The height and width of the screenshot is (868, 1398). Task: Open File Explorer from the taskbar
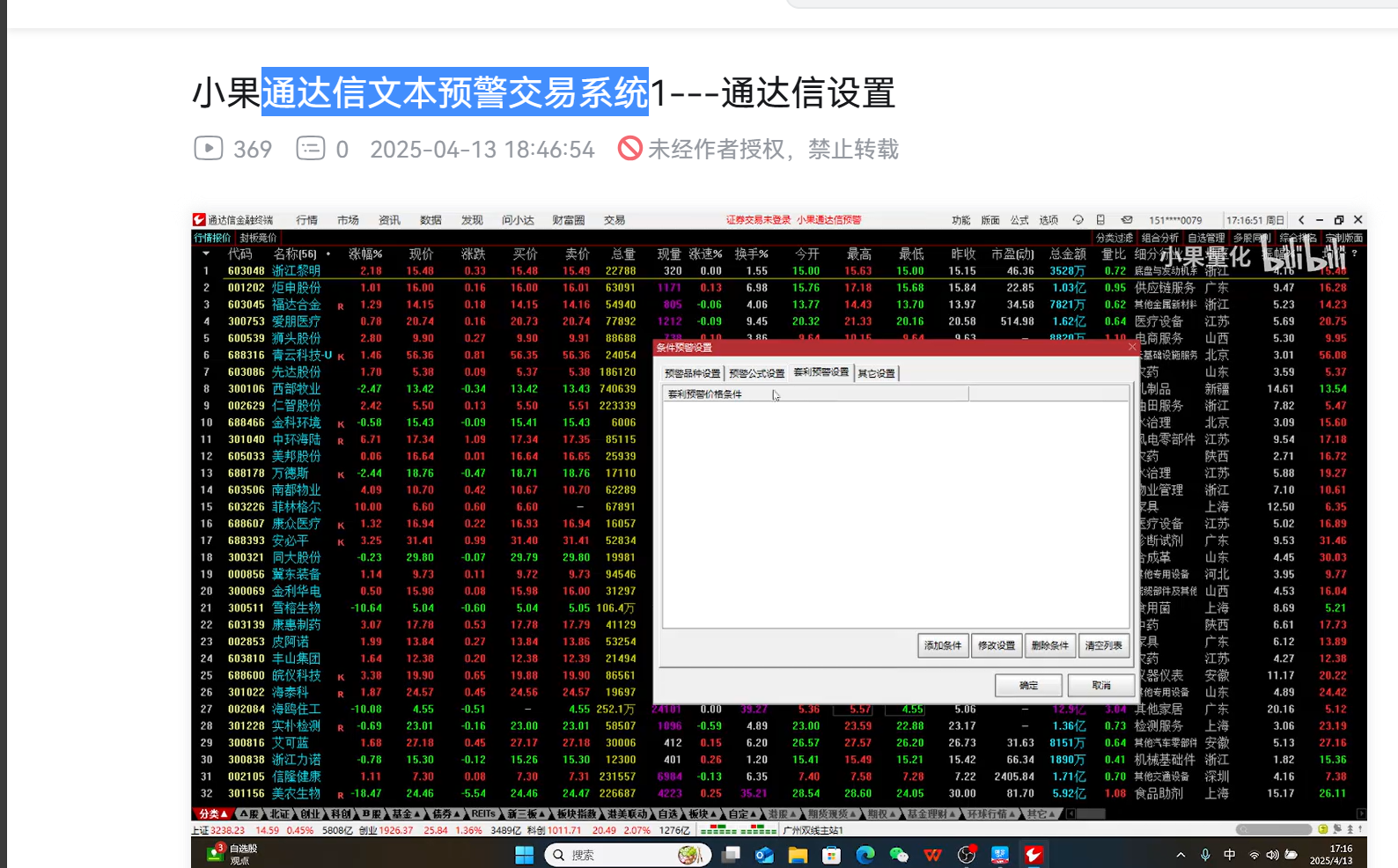pos(798,855)
